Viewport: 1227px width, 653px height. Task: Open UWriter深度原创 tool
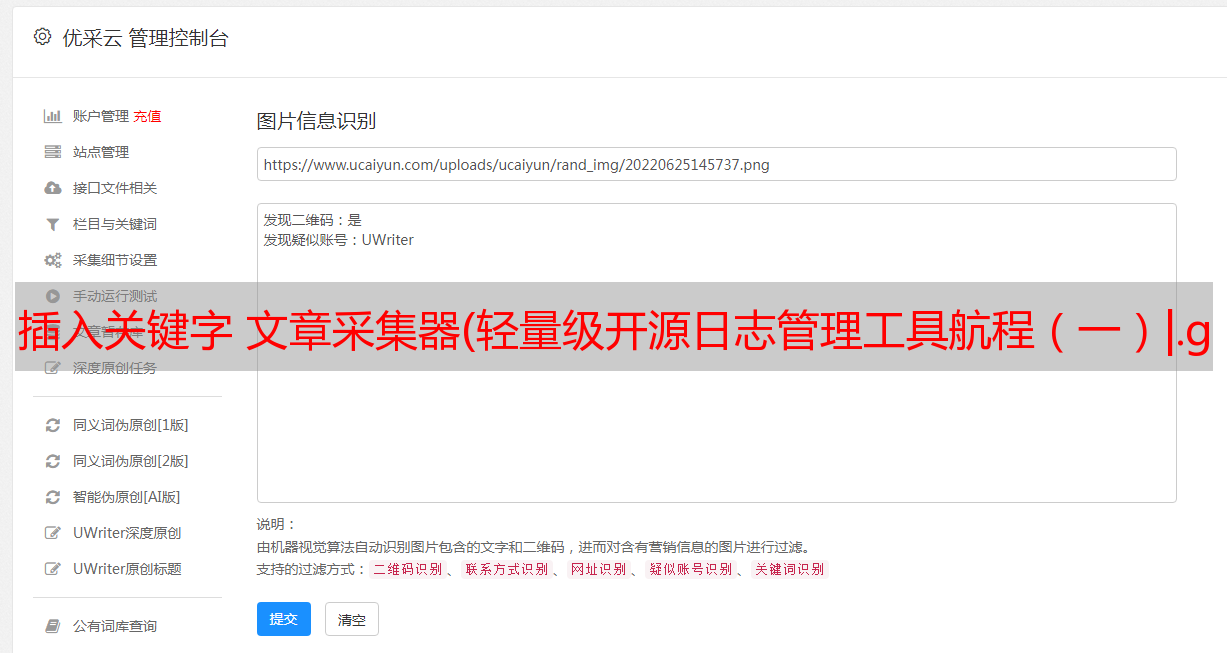point(127,533)
